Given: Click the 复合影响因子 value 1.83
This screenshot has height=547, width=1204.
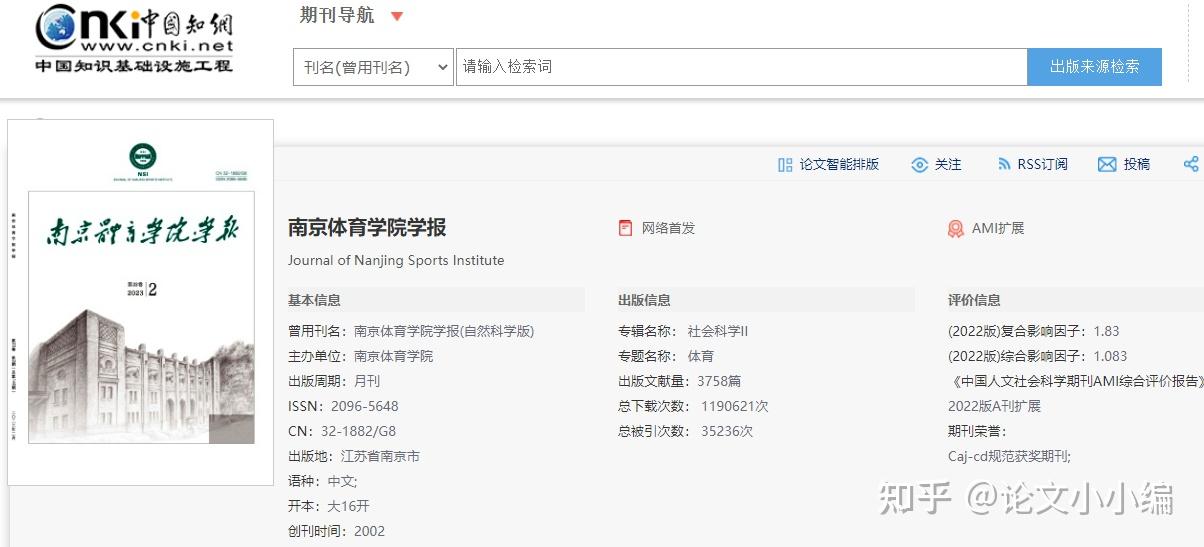Looking at the screenshot, I should click(x=1107, y=331).
